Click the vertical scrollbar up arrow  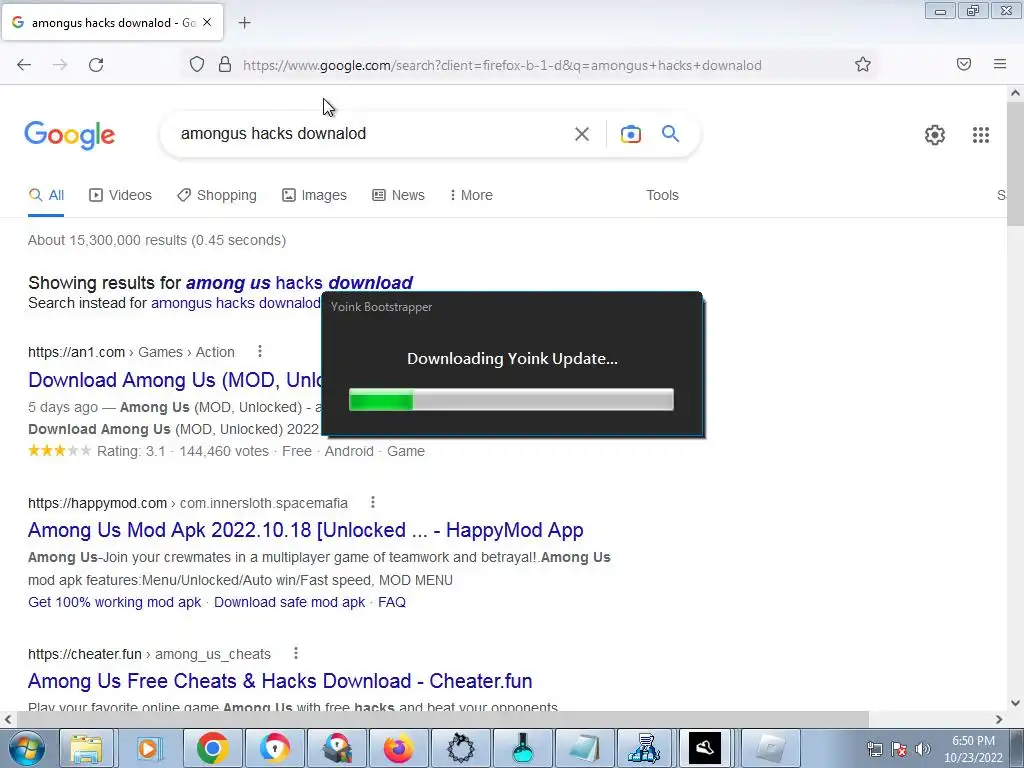click(1016, 93)
